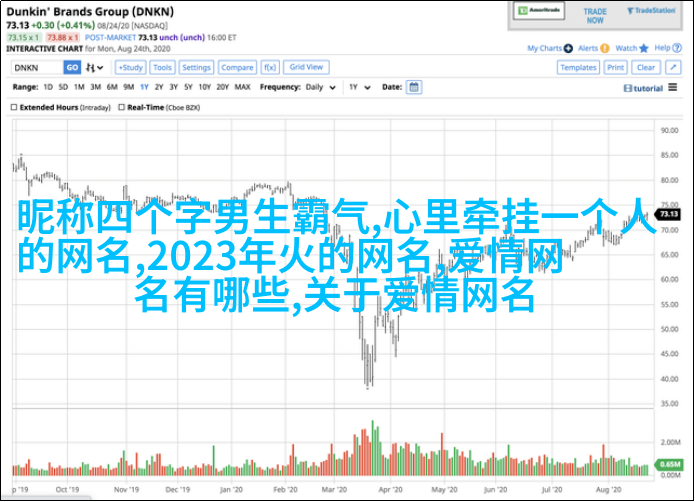
Task: Select 3Y range
Action: [174, 87]
